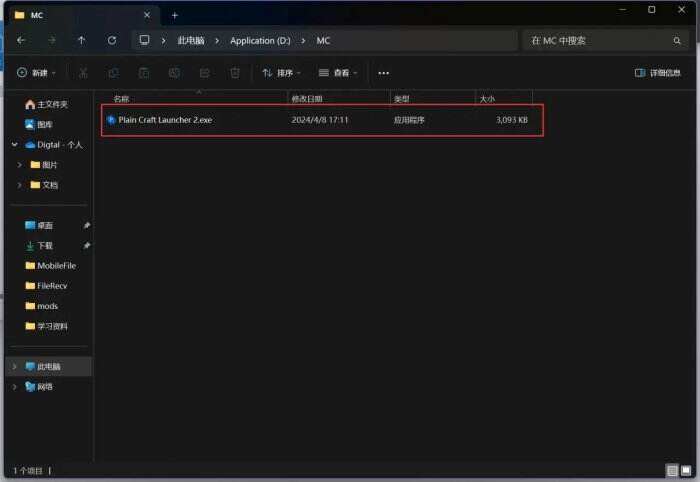
Task: Go up one folder level
Action: coord(81,41)
